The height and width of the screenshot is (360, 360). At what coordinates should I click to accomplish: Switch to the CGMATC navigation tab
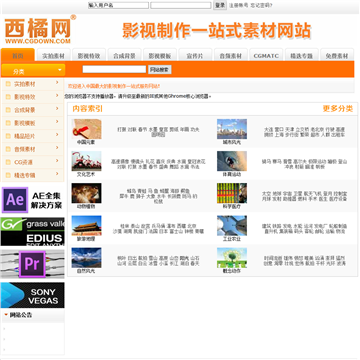pos(266,55)
